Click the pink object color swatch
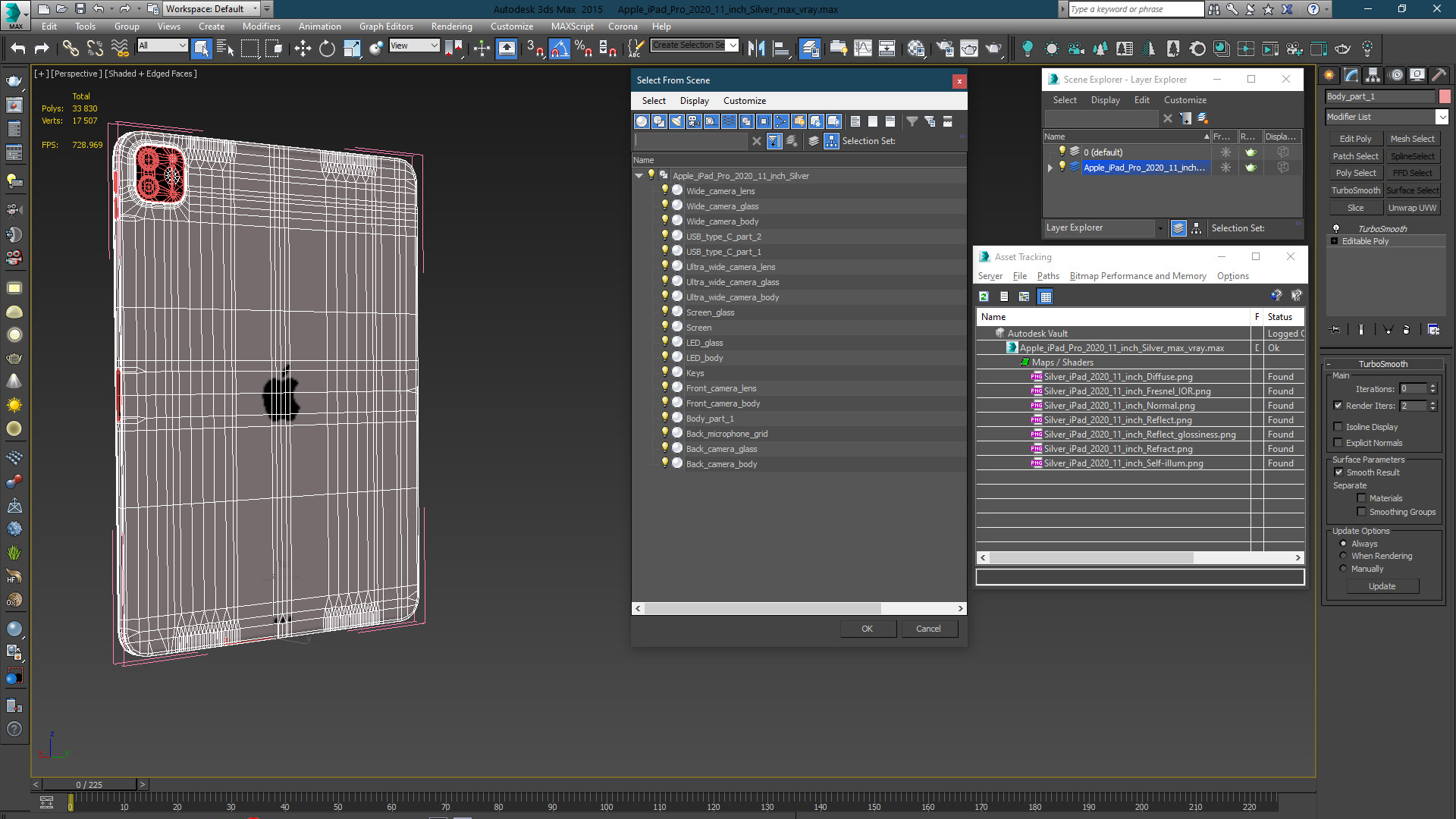This screenshot has width=1456, height=819. coord(1445,96)
